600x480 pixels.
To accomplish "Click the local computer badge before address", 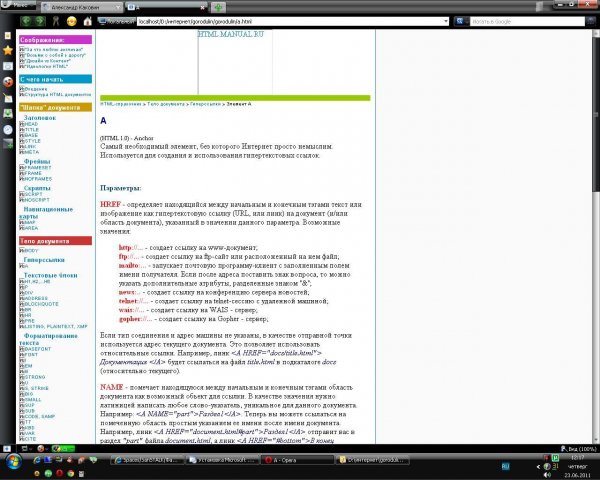I will [116, 21].
